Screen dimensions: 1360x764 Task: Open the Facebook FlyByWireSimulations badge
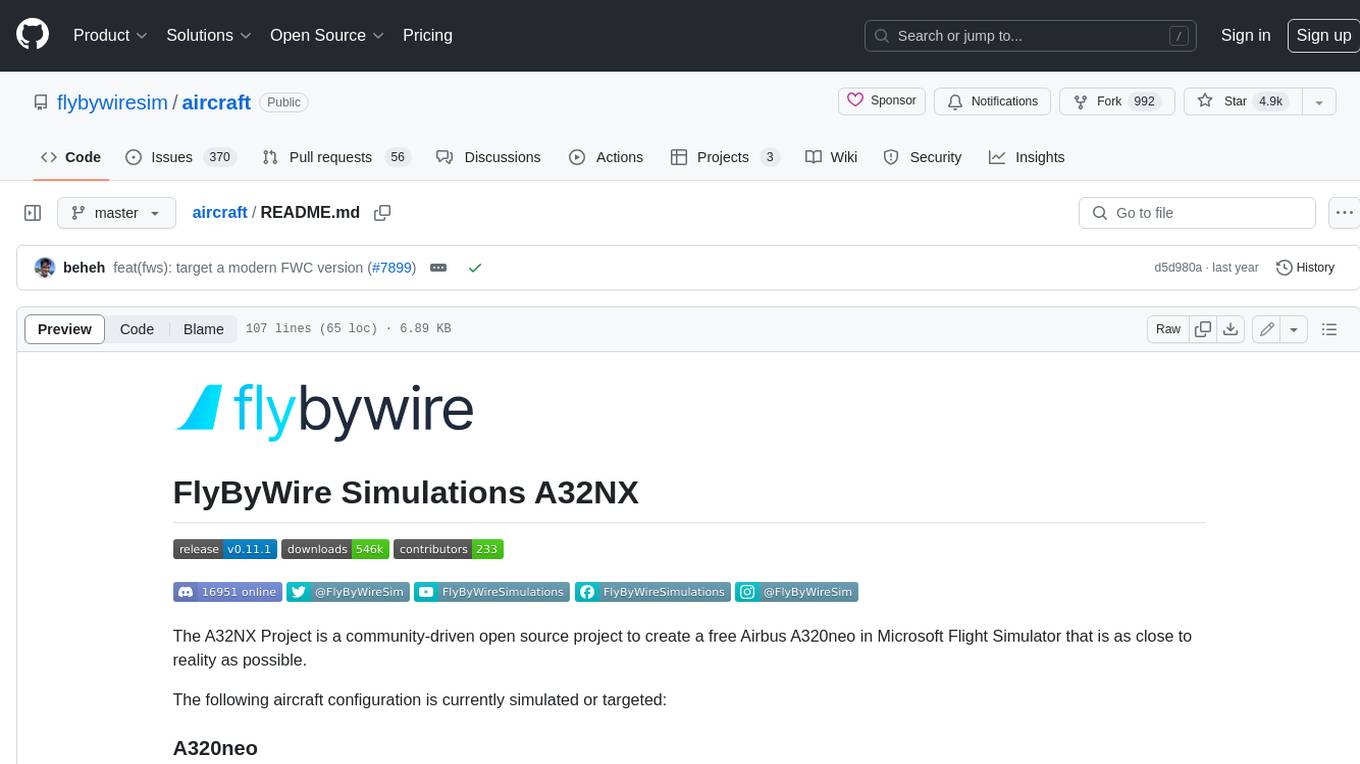653,592
